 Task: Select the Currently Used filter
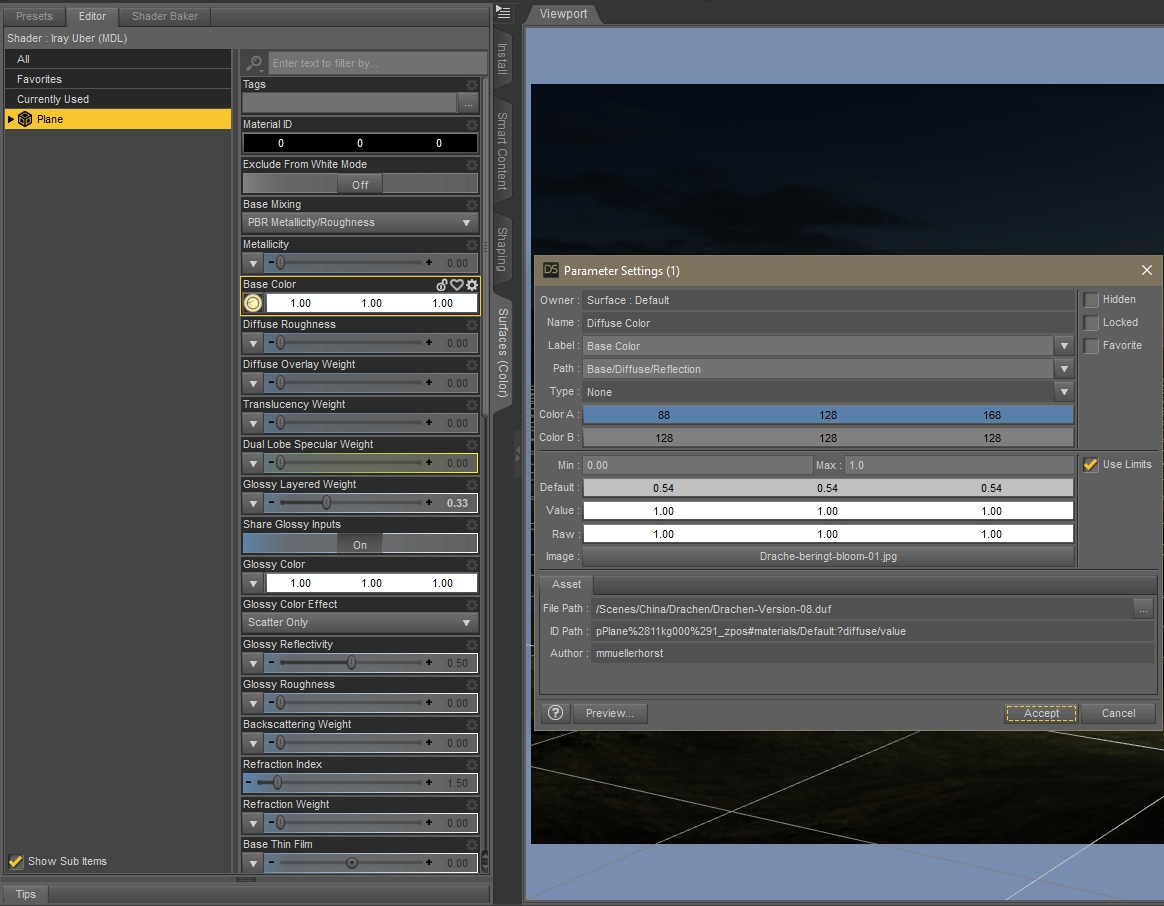click(x=118, y=99)
